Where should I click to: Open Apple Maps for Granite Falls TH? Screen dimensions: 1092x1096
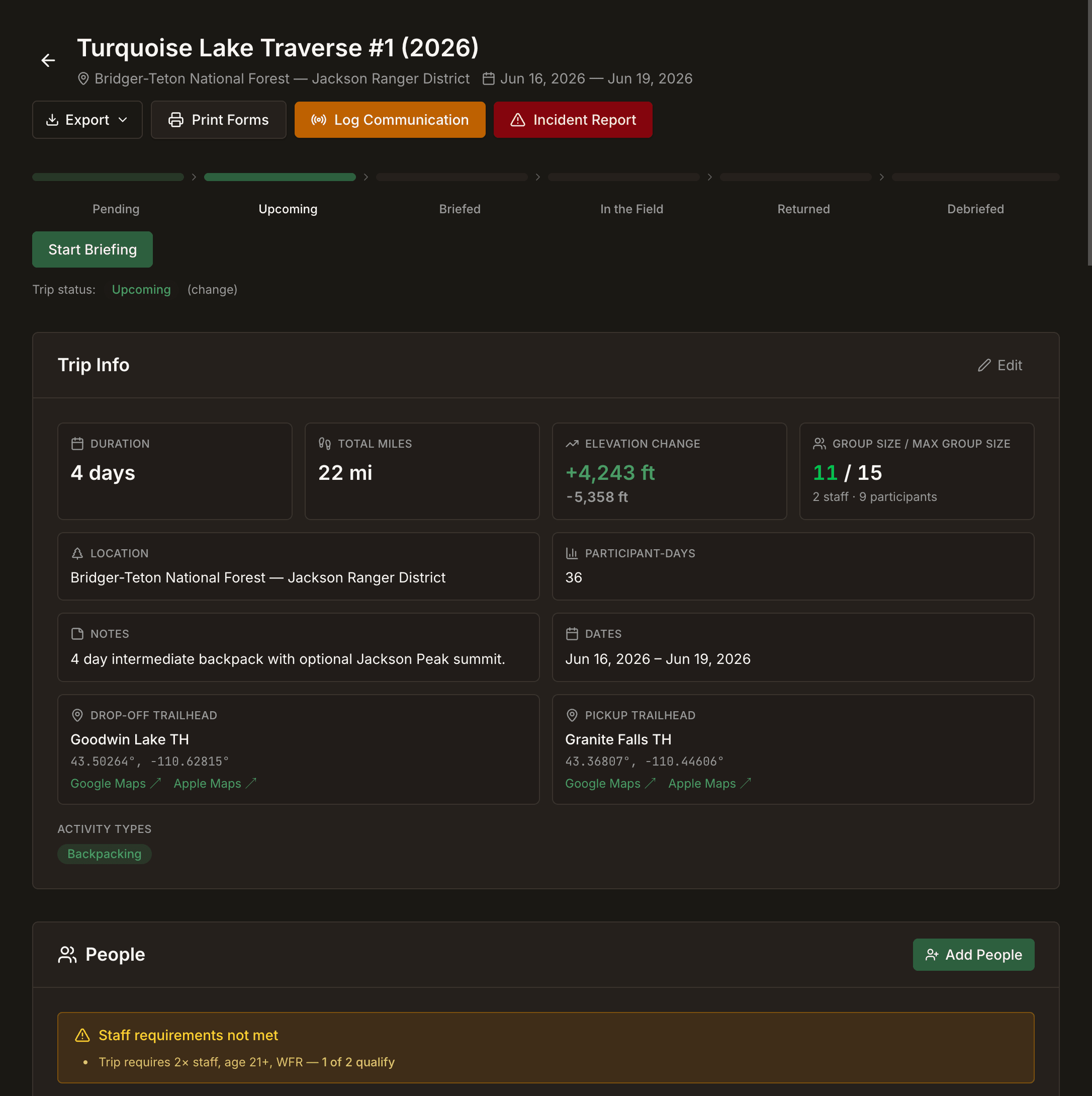[x=710, y=783]
